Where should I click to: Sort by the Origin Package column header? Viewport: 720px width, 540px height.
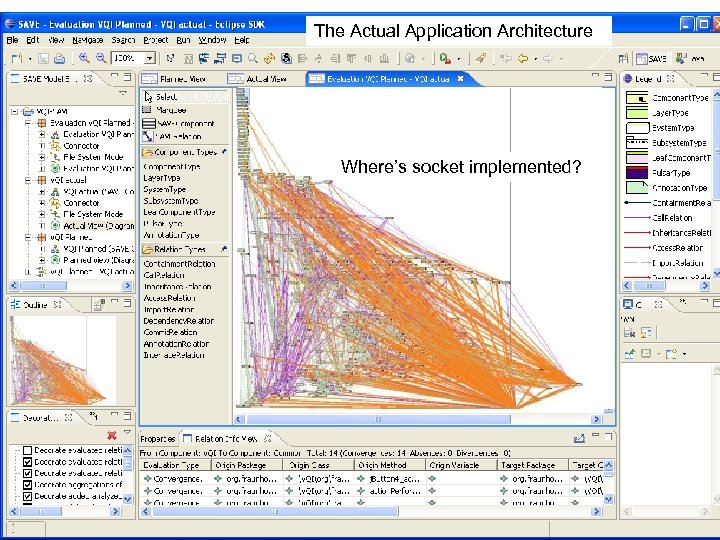tap(247, 465)
